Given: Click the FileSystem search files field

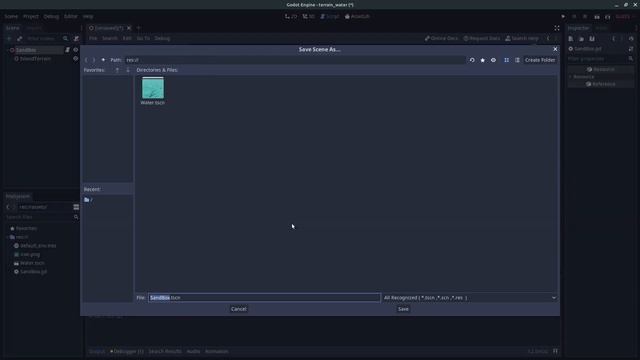Looking at the screenshot, I should click(x=39, y=218).
